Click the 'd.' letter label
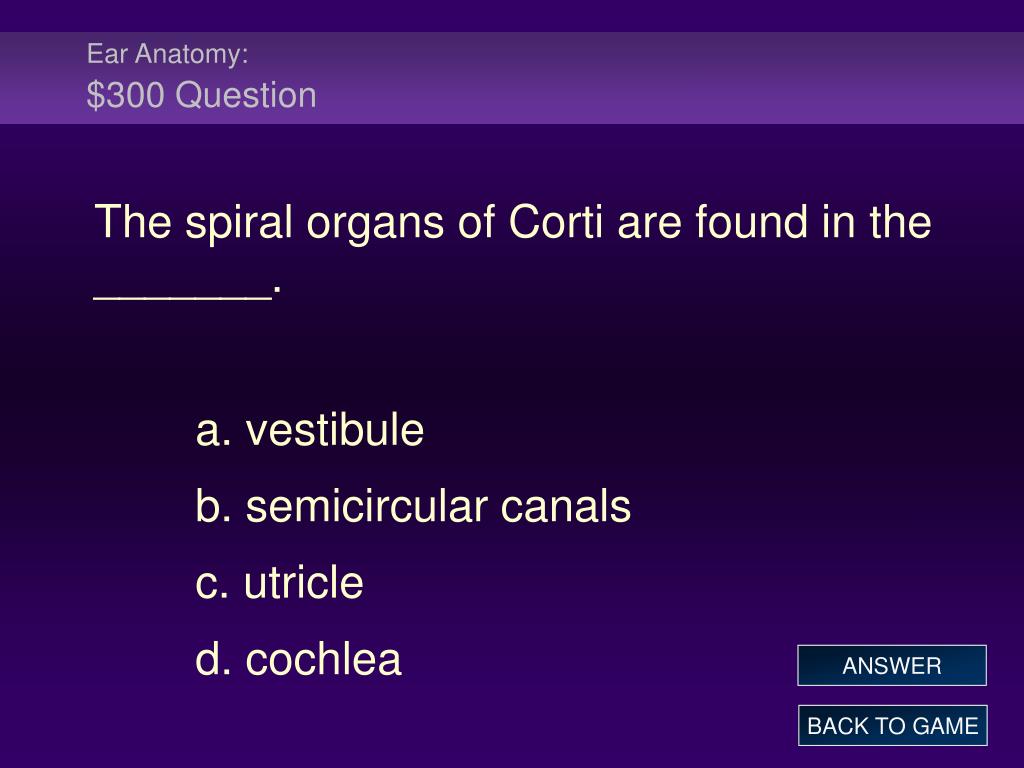The height and width of the screenshot is (768, 1024). tap(214, 658)
